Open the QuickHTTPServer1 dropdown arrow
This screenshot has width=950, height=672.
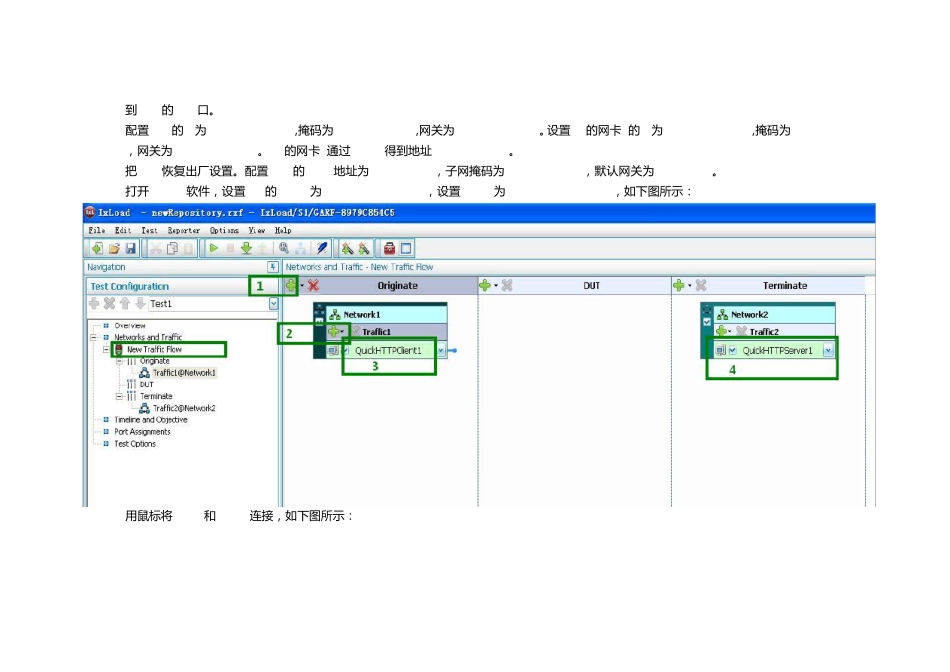point(828,350)
